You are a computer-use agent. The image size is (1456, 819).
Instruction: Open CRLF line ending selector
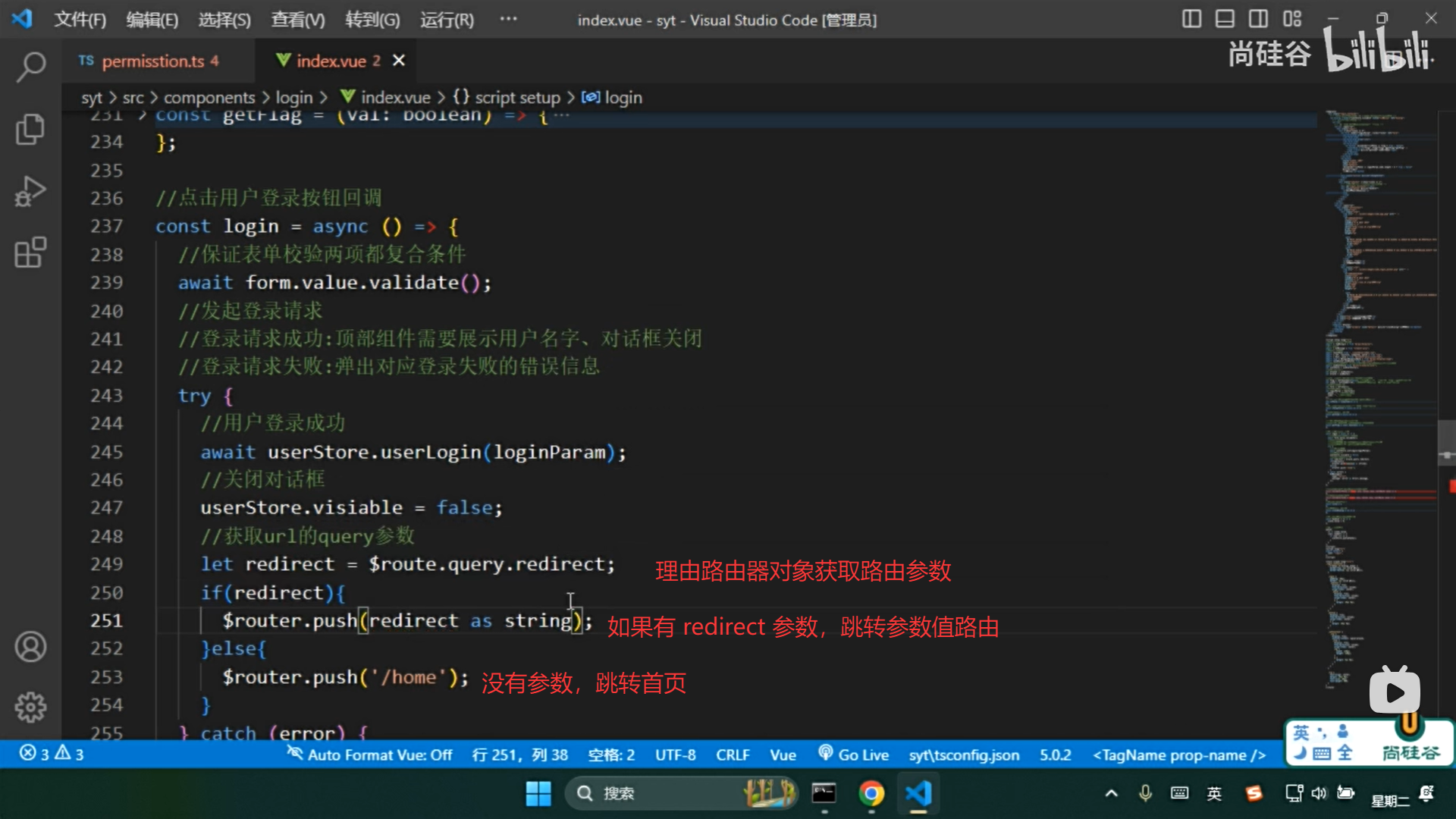pyautogui.click(x=732, y=755)
